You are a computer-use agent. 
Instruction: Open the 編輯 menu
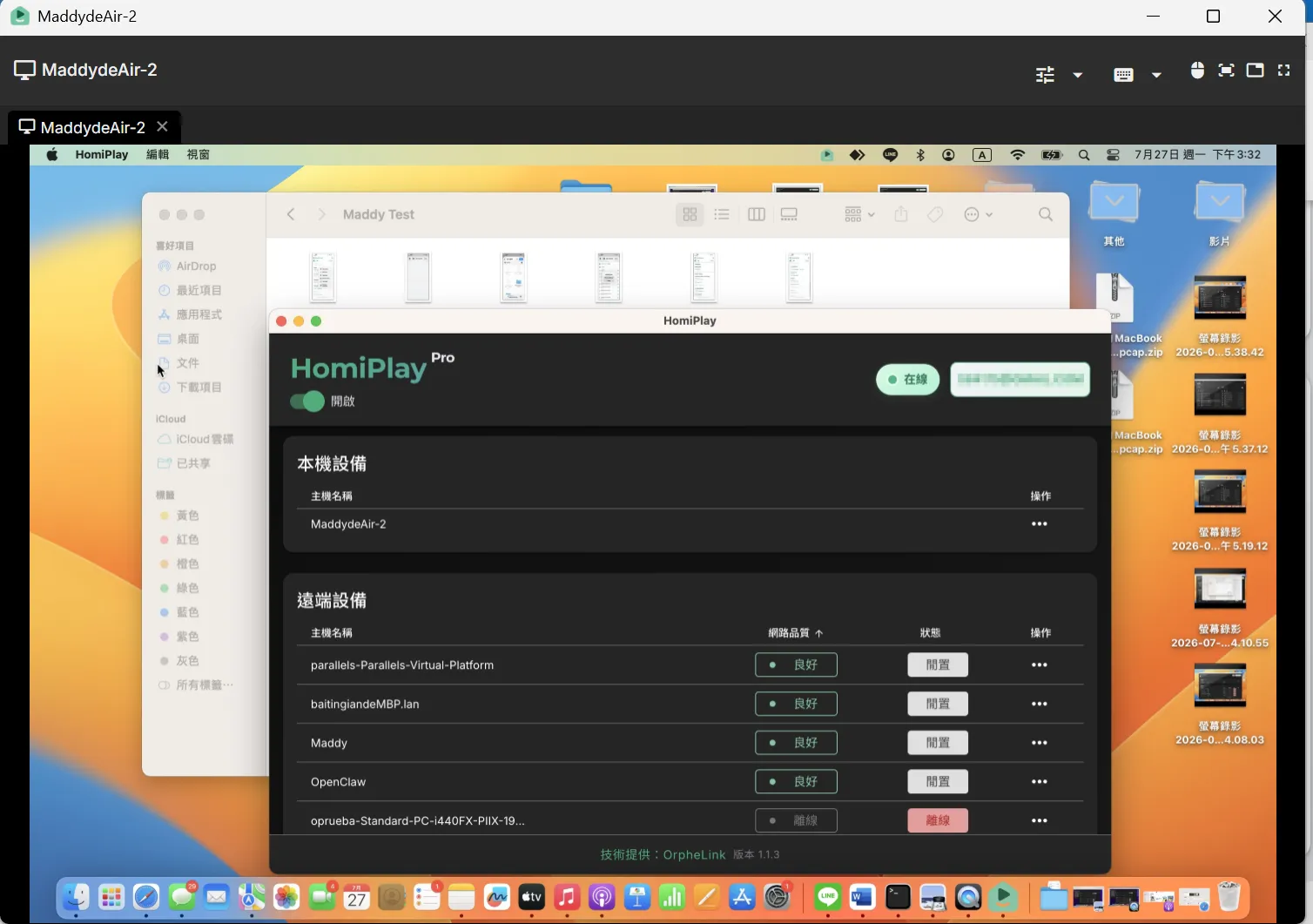[158, 155]
